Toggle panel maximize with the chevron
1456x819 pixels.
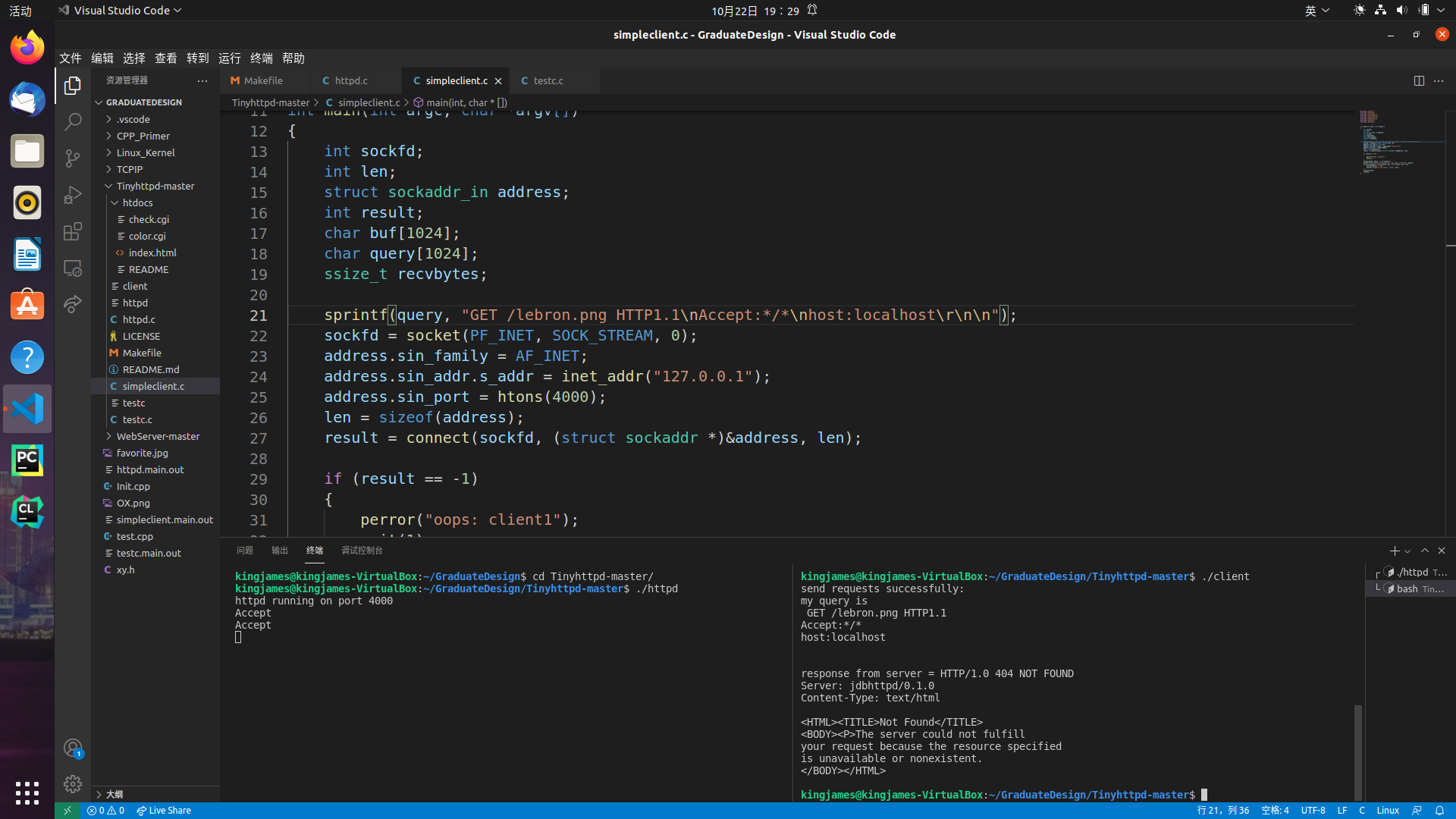click(1425, 551)
